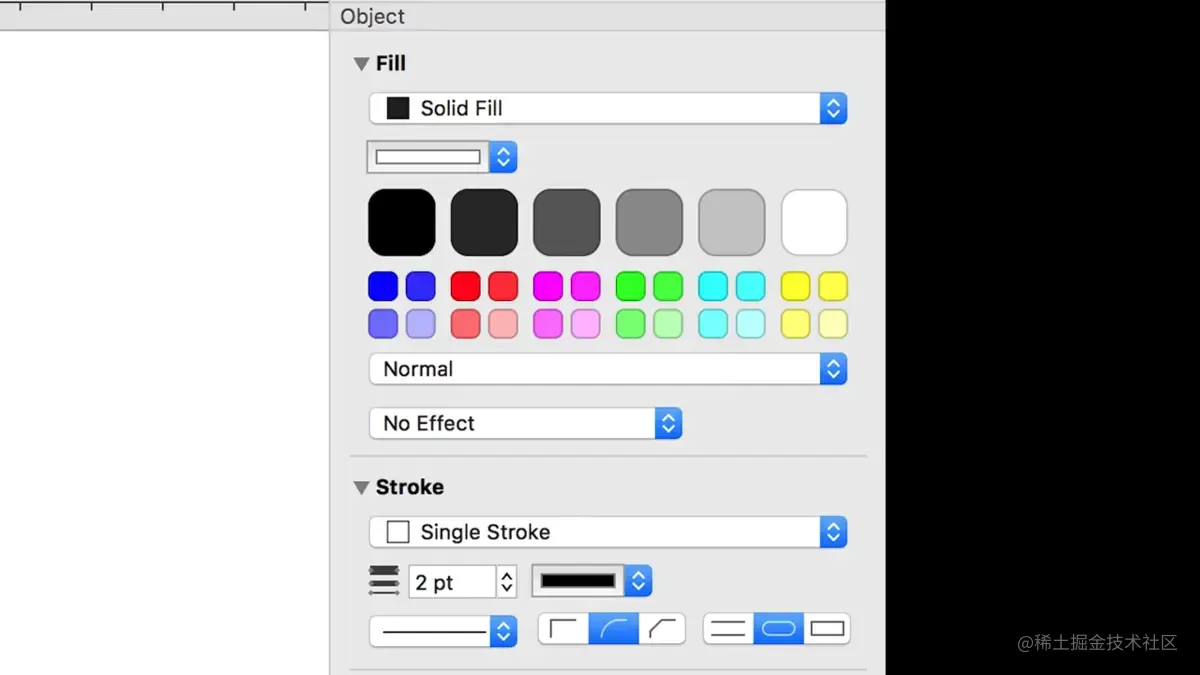Collapse the Fill section triangle

click(x=361, y=64)
